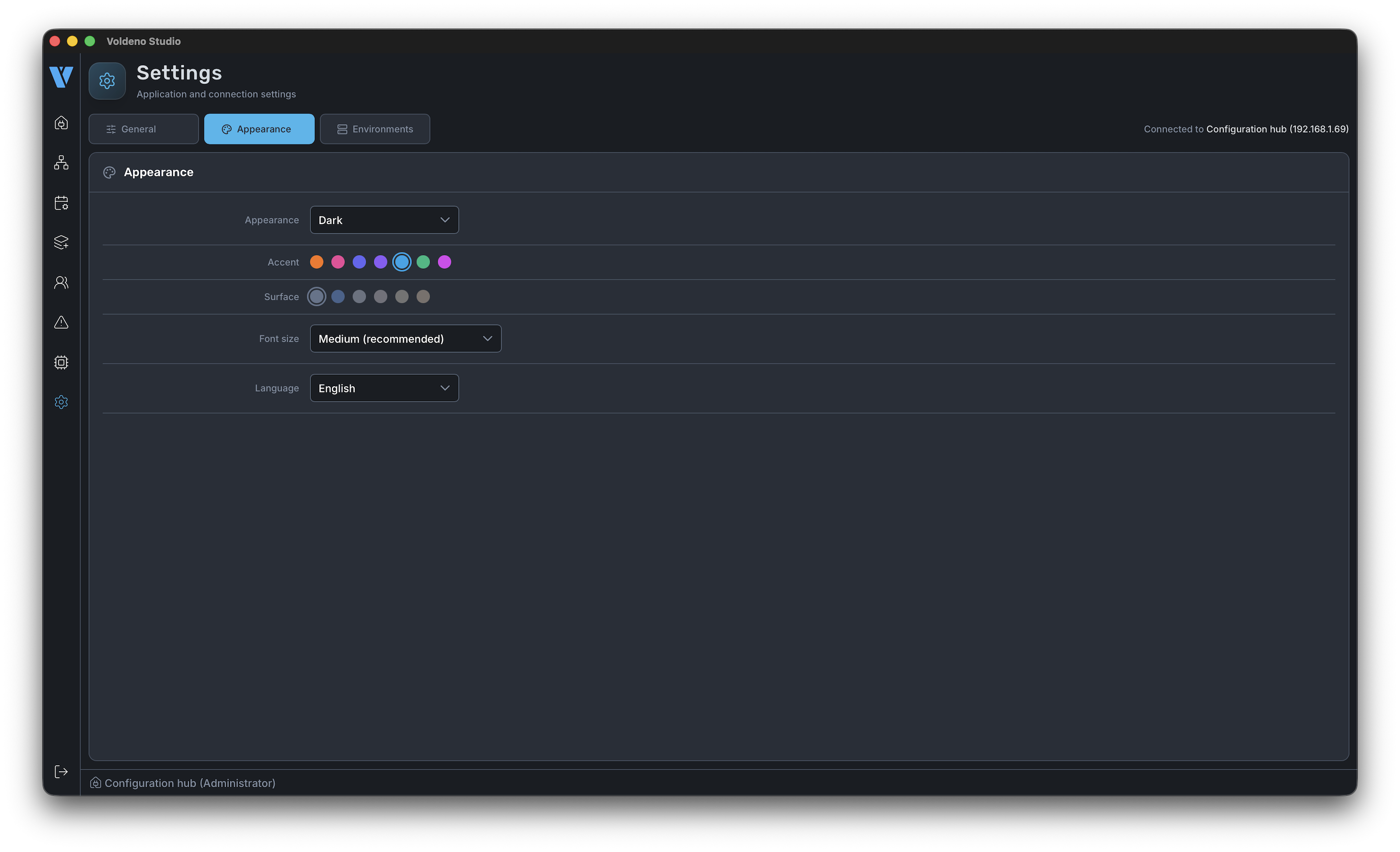Image resolution: width=1400 pixels, height=852 pixels.
Task: Open the Appearance Dark dropdown
Action: (384, 220)
